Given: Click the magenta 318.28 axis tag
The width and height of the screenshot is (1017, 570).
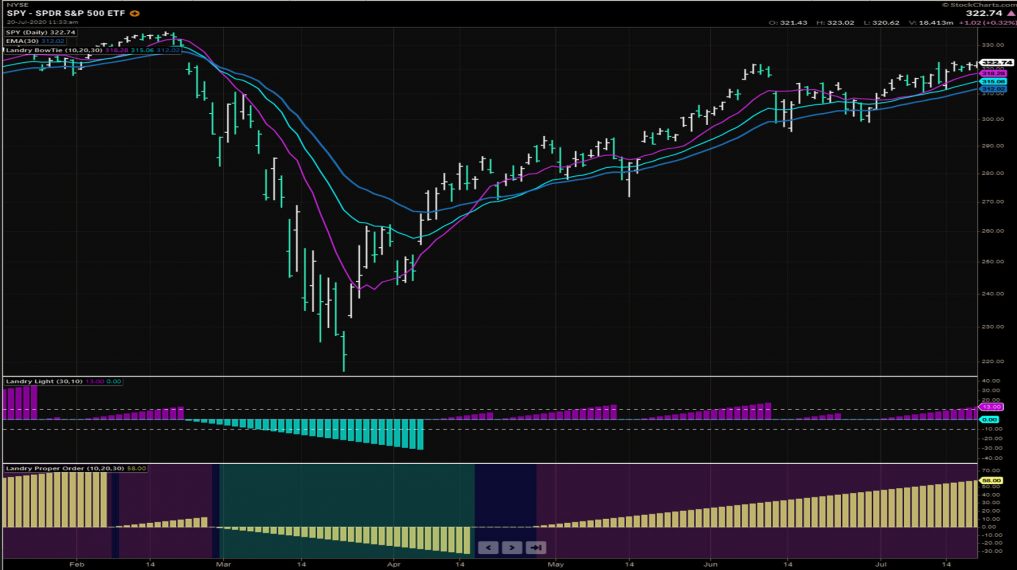Looking at the screenshot, I should tap(993, 74).
